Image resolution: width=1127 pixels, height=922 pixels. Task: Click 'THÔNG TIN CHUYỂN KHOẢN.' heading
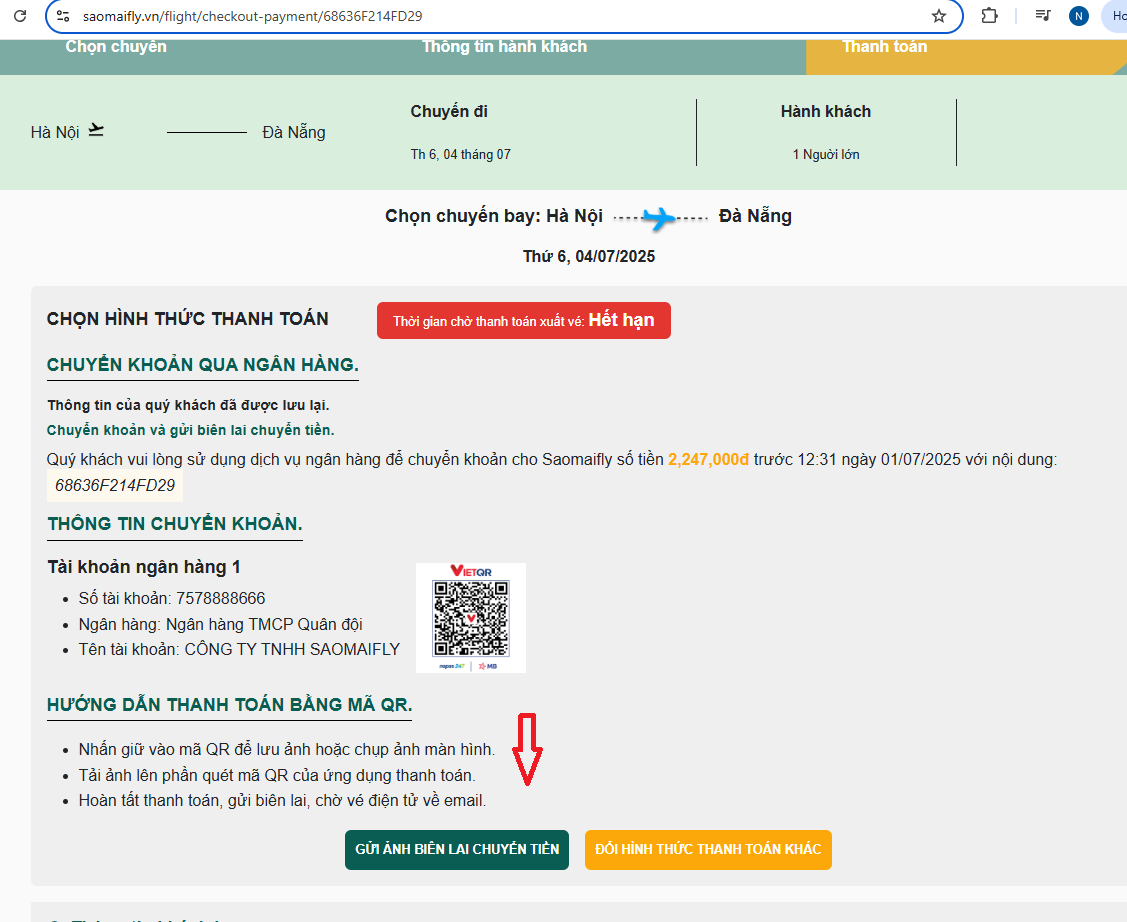tap(175, 524)
